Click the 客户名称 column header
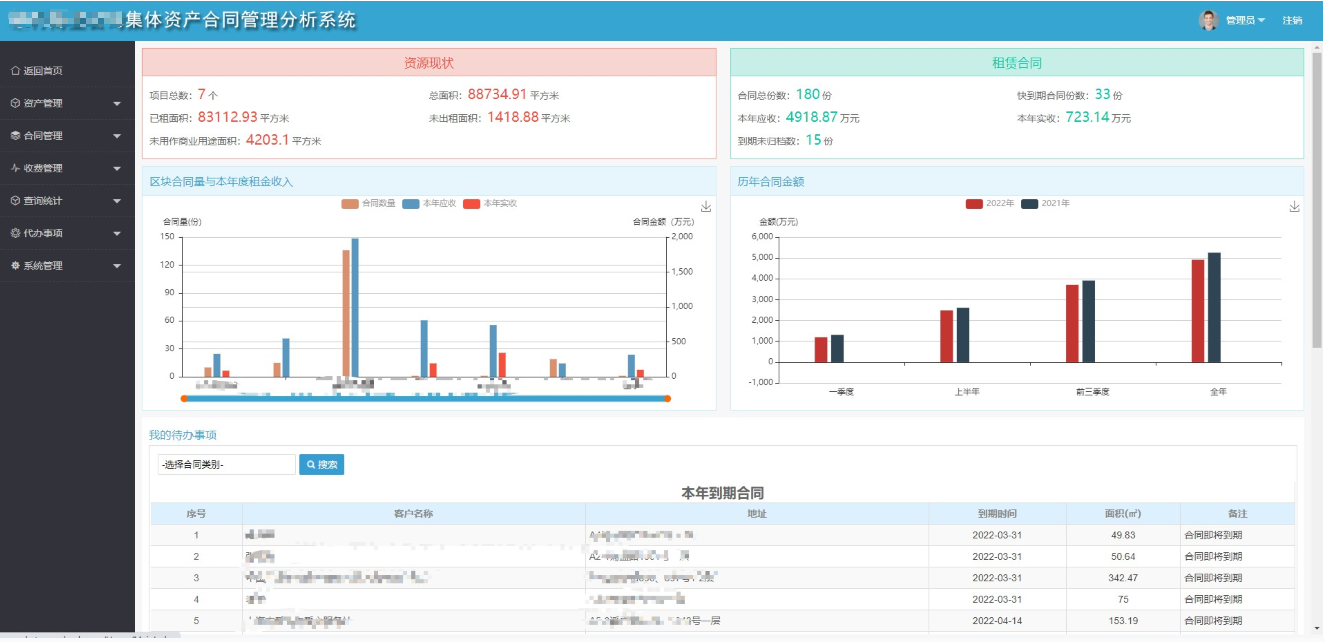 (413, 514)
